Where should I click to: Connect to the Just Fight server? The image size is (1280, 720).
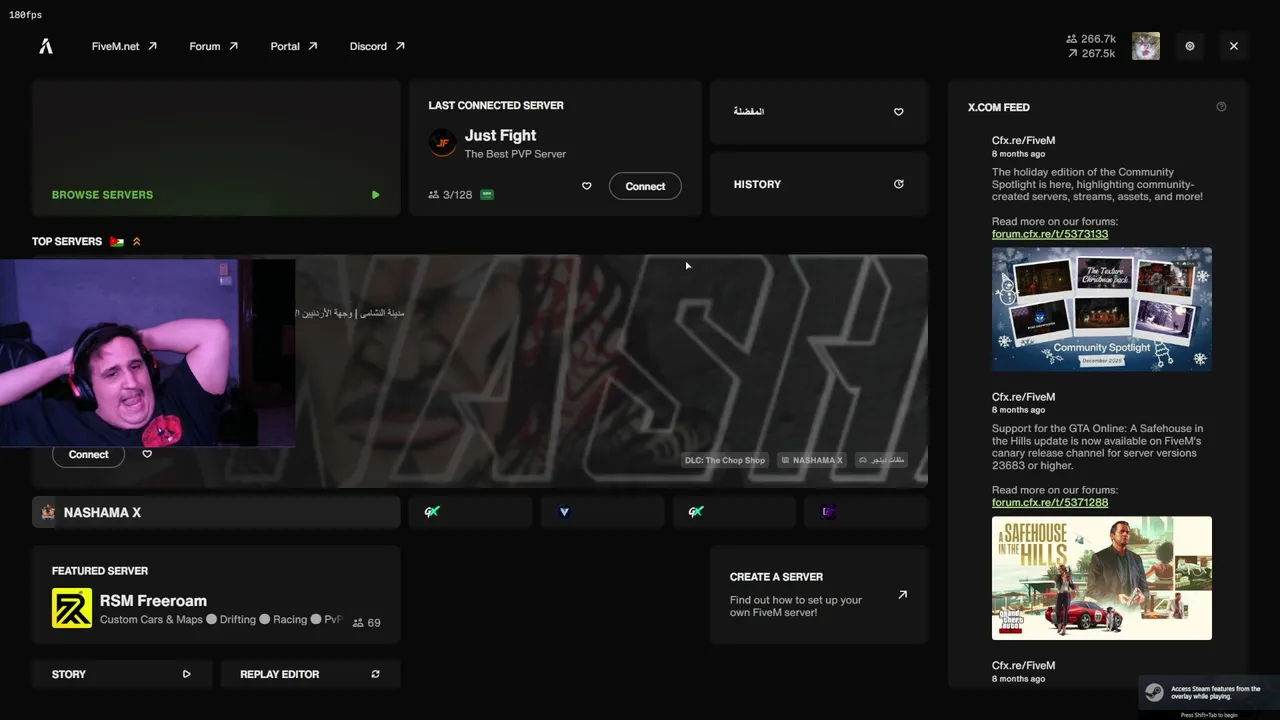point(645,186)
